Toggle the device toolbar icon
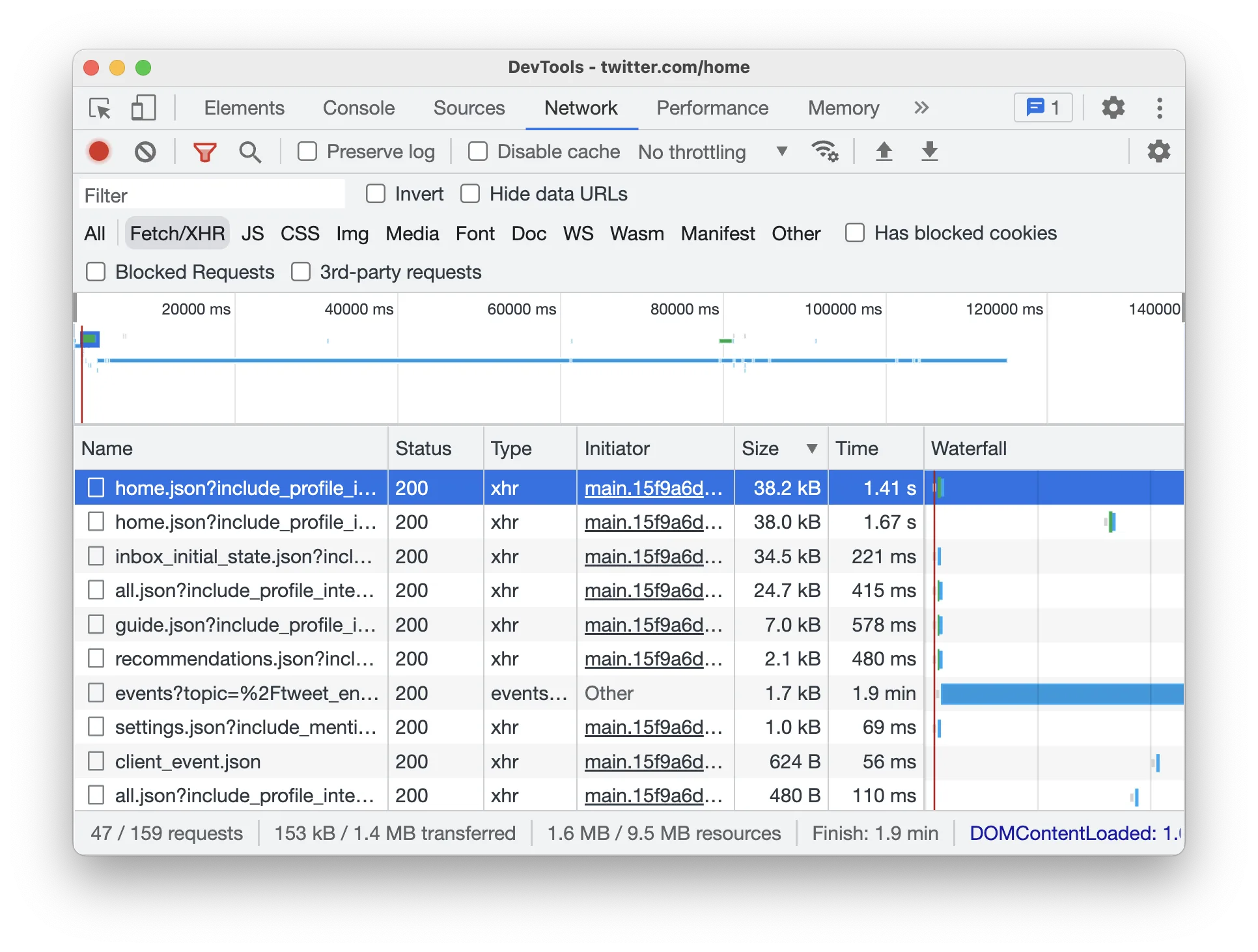The image size is (1258, 952). click(143, 108)
